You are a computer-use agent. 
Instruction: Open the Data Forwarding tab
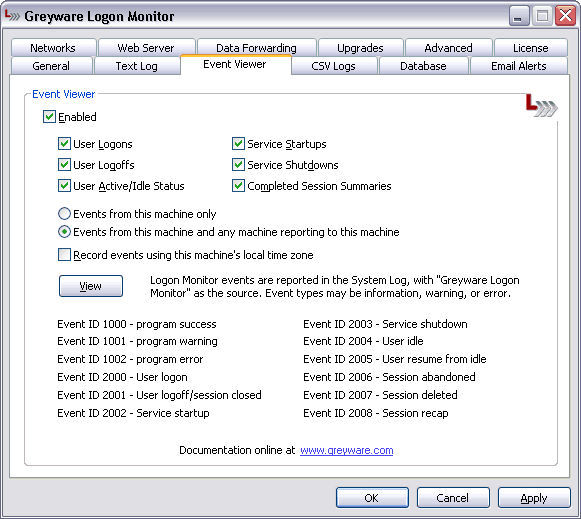[x=256, y=48]
